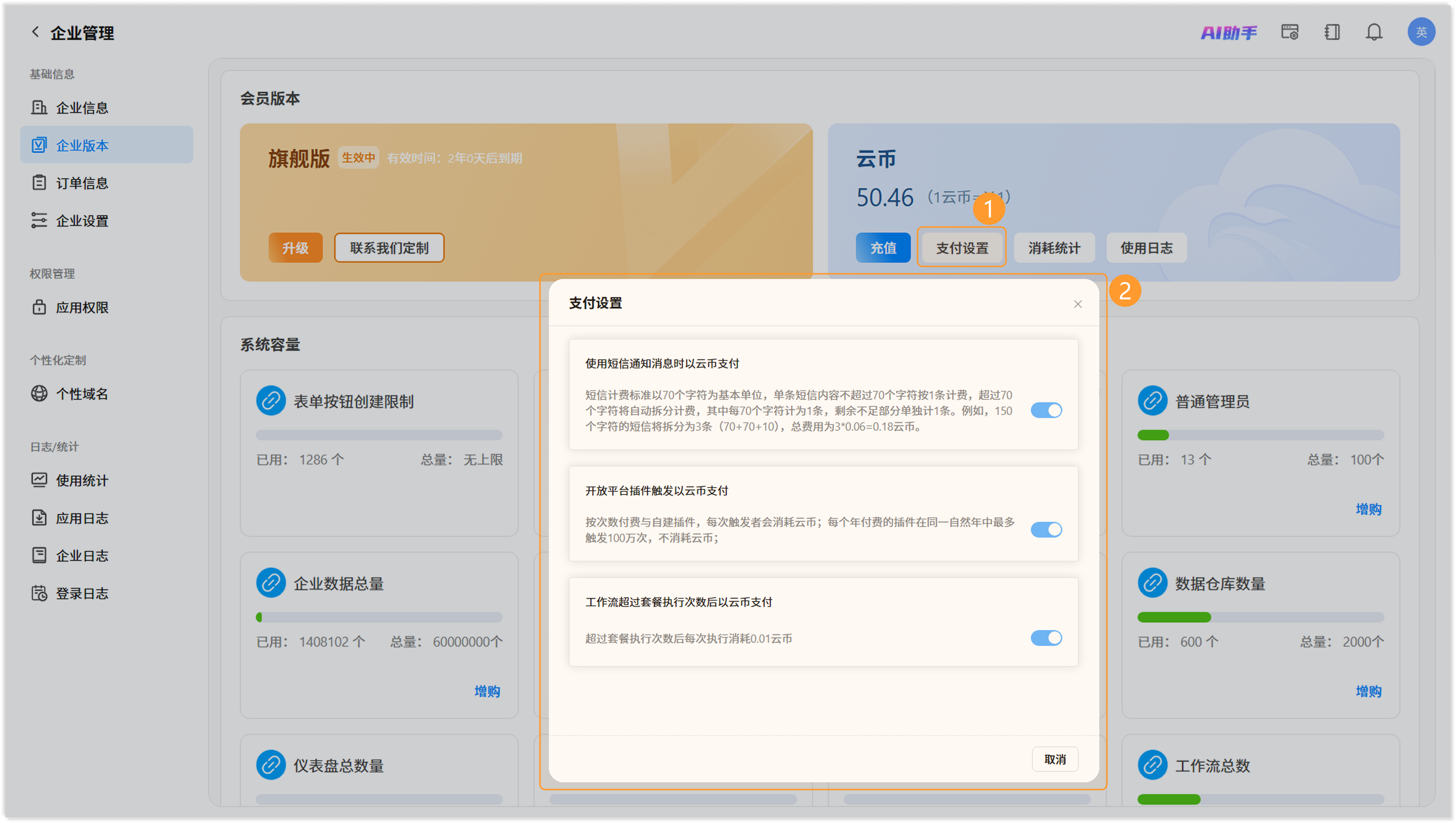Click the 云币 balance 50.46
Image resolution: width=1456 pixels, height=823 pixels.
pos(885,197)
